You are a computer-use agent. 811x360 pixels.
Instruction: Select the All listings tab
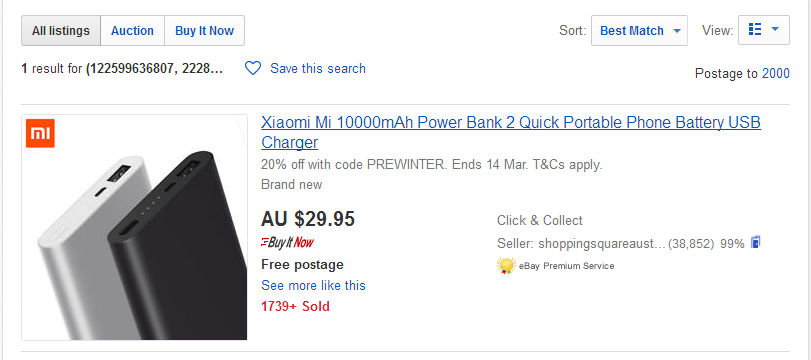point(61,31)
